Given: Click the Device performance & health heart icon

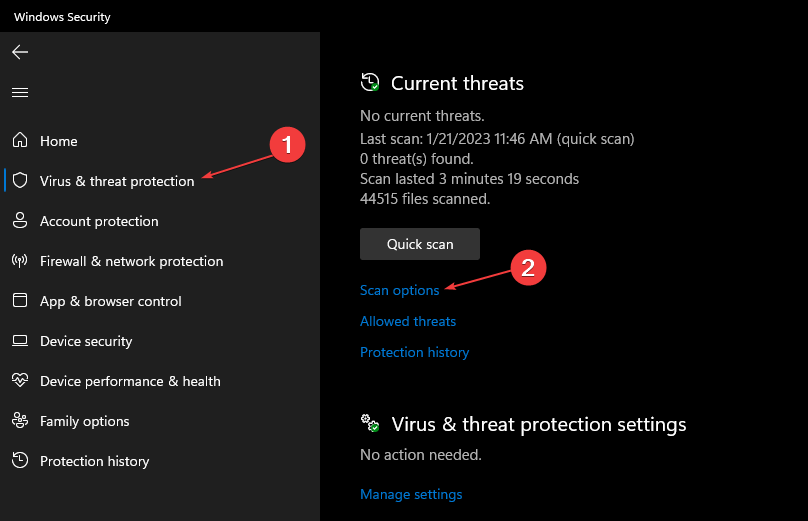Looking at the screenshot, I should (20, 381).
